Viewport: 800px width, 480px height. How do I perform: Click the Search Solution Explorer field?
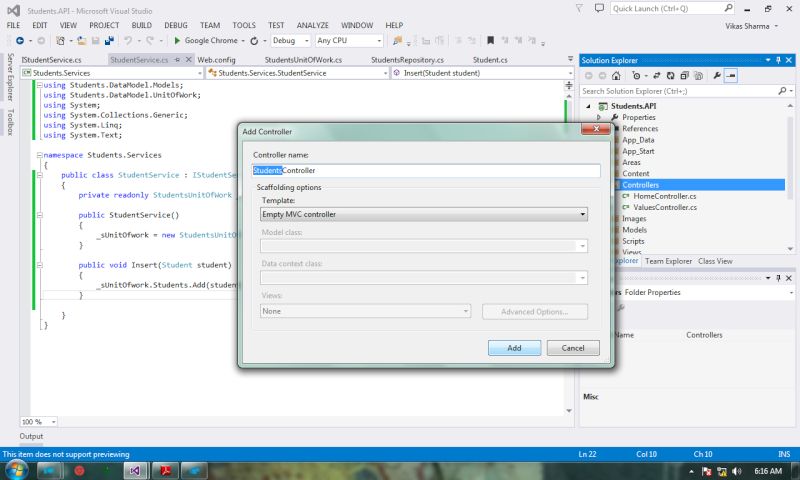tap(679, 91)
